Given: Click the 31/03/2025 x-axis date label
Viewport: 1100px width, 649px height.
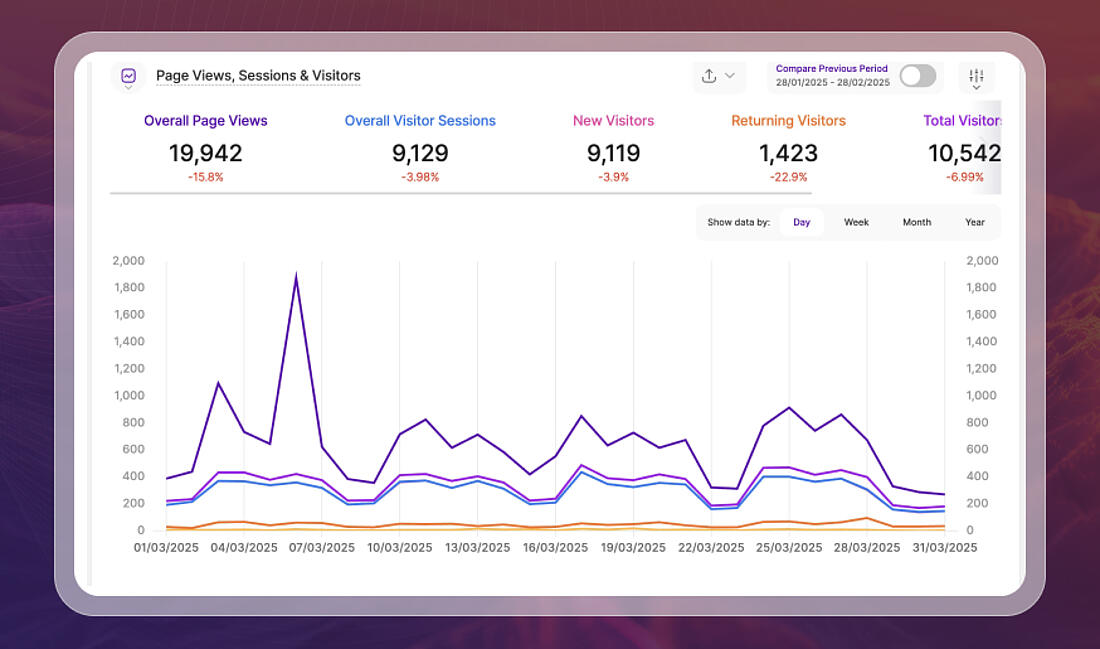Looking at the screenshot, I should (x=945, y=548).
